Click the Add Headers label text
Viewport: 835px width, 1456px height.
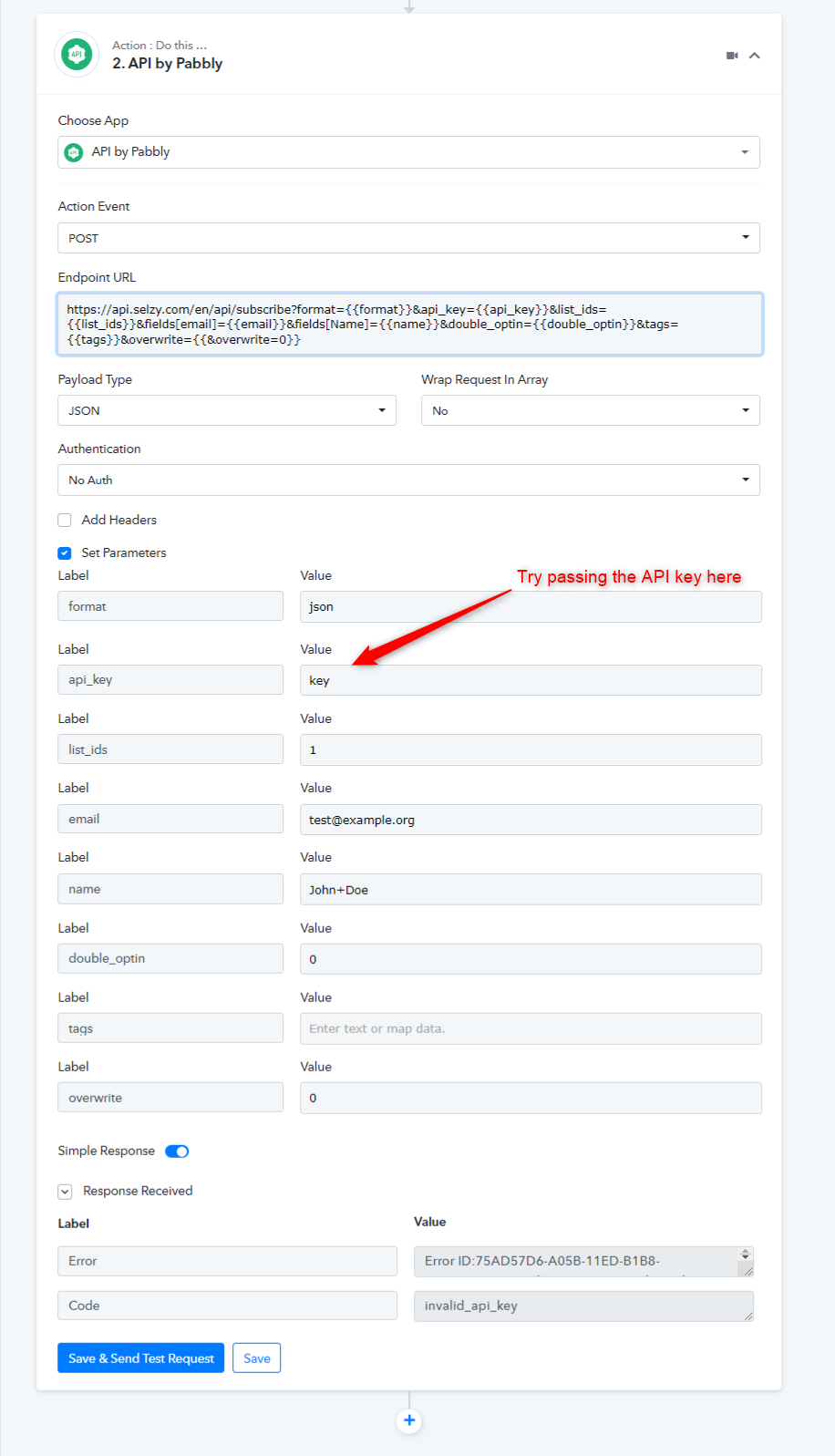tap(119, 520)
